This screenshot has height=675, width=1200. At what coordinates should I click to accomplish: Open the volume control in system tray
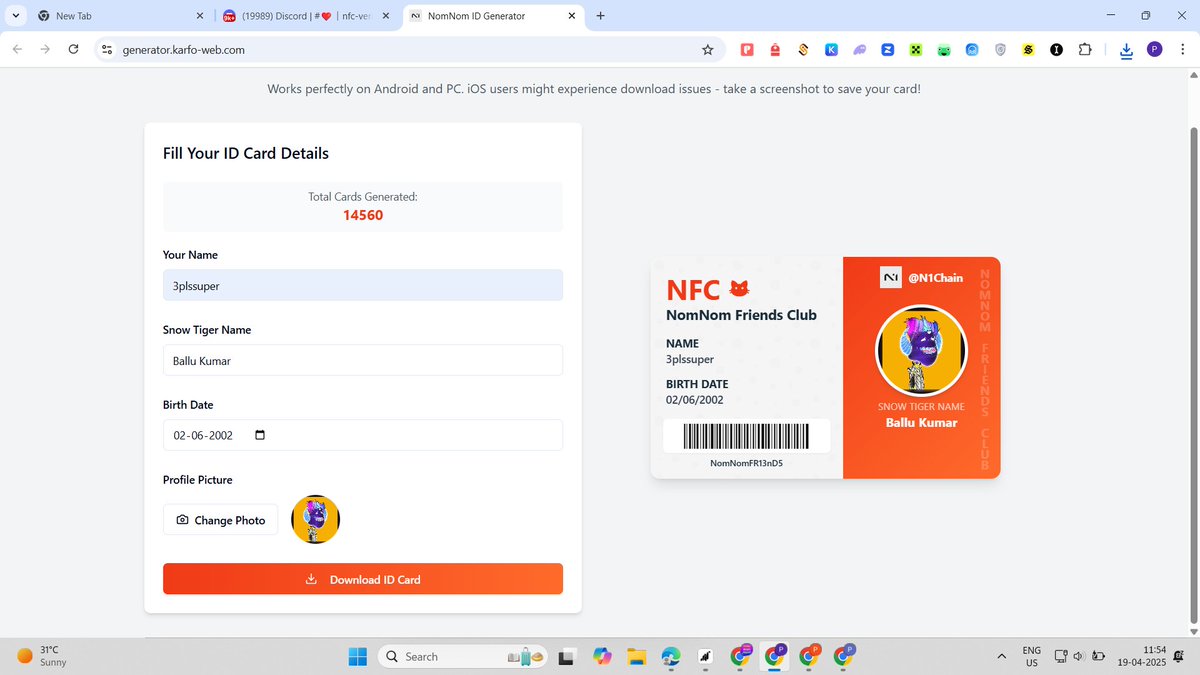[1078, 657]
